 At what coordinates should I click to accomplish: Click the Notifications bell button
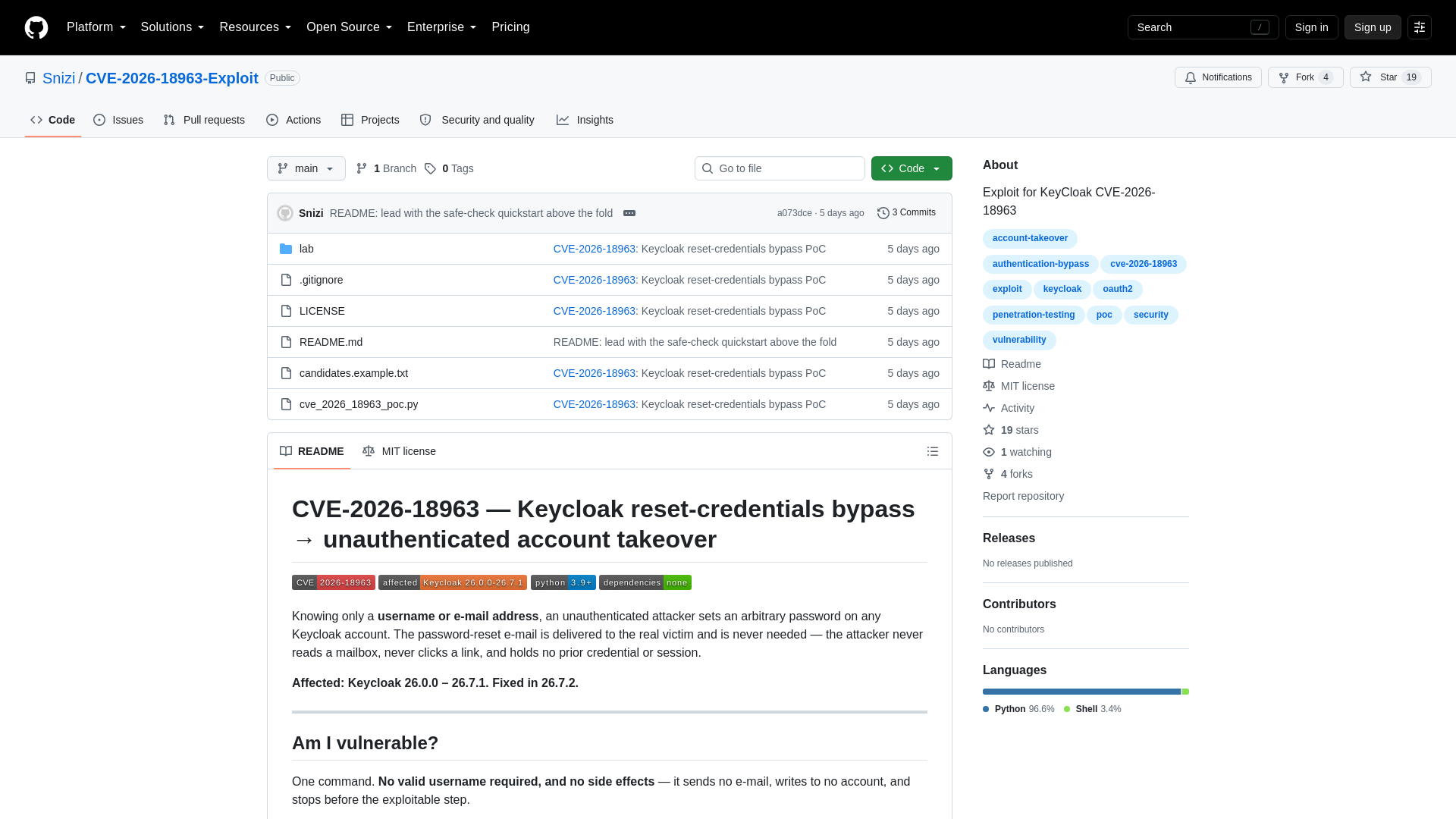click(1218, 77)
